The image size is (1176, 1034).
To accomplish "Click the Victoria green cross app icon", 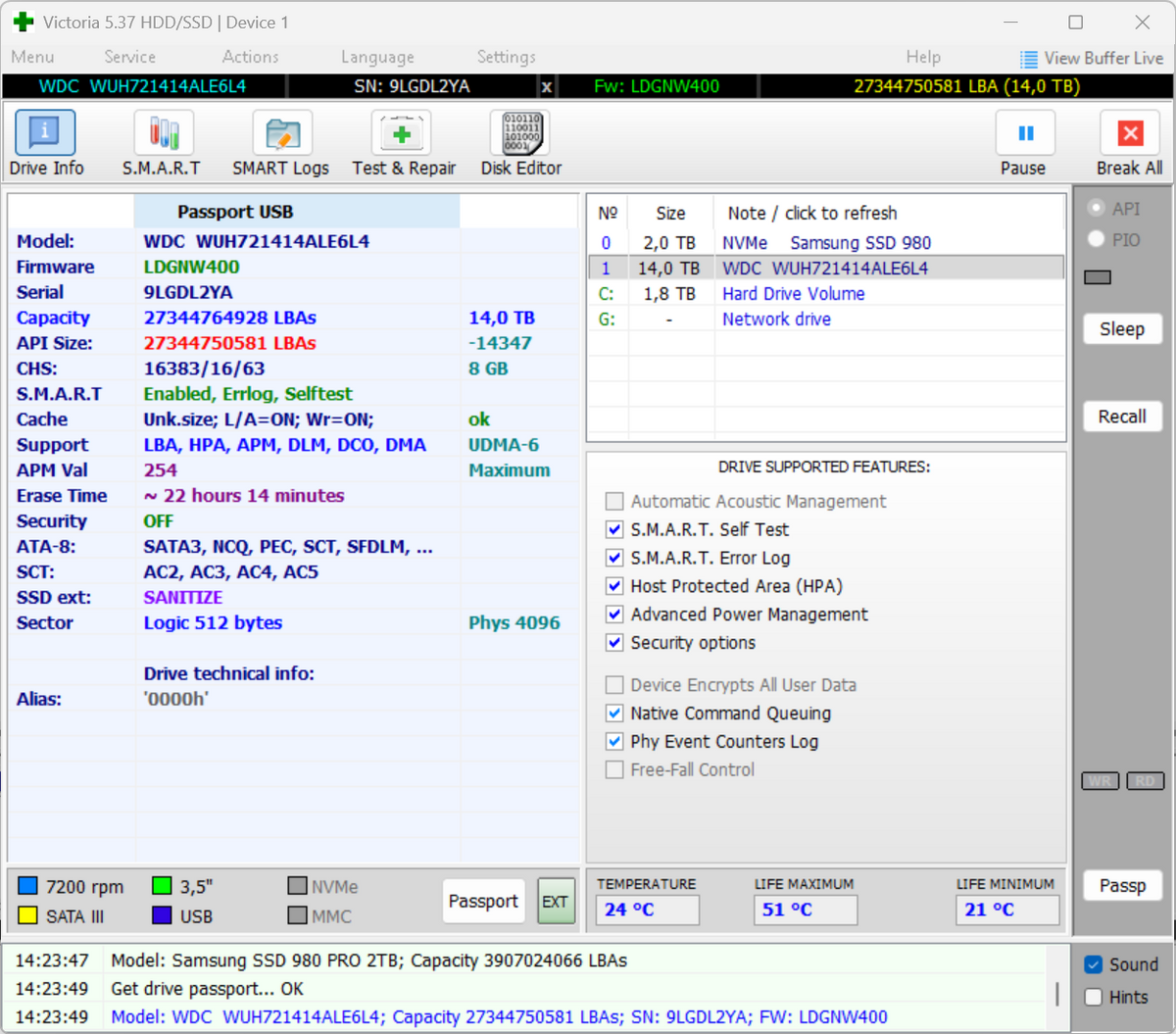I will click(x=24, y=22).
